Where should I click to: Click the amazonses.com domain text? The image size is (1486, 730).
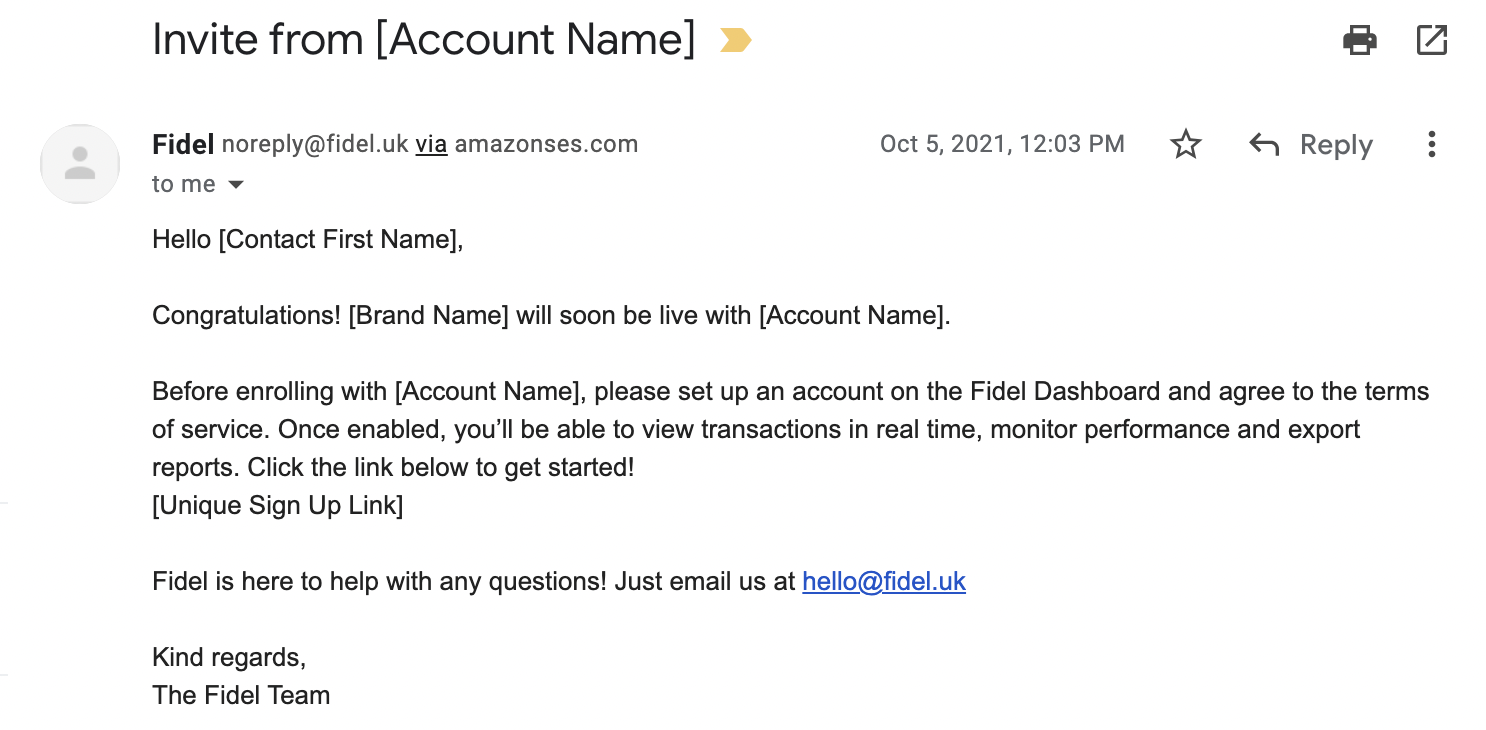[x=546, y=144]
